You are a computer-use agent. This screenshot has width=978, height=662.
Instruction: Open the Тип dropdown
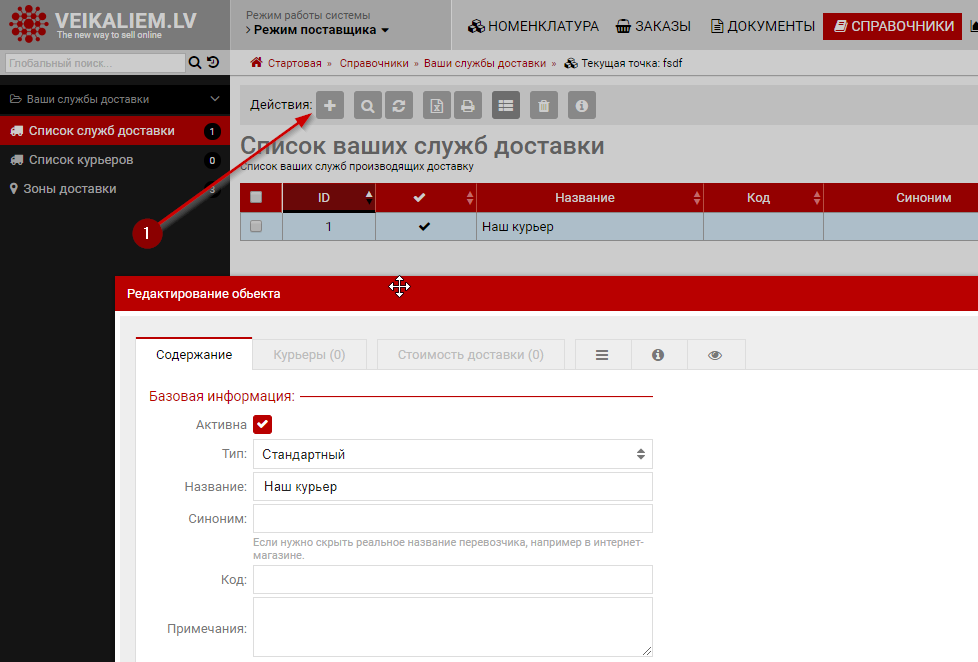[x=452, y=454]
